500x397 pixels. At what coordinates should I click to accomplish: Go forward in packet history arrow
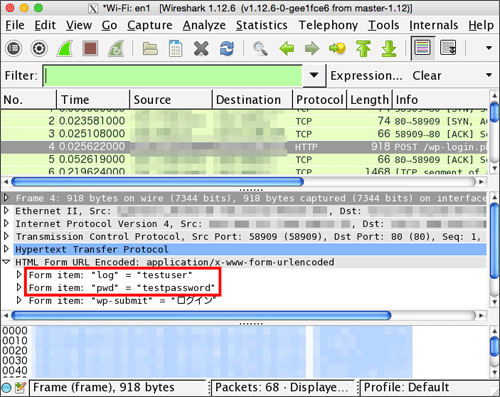point(312,49)
